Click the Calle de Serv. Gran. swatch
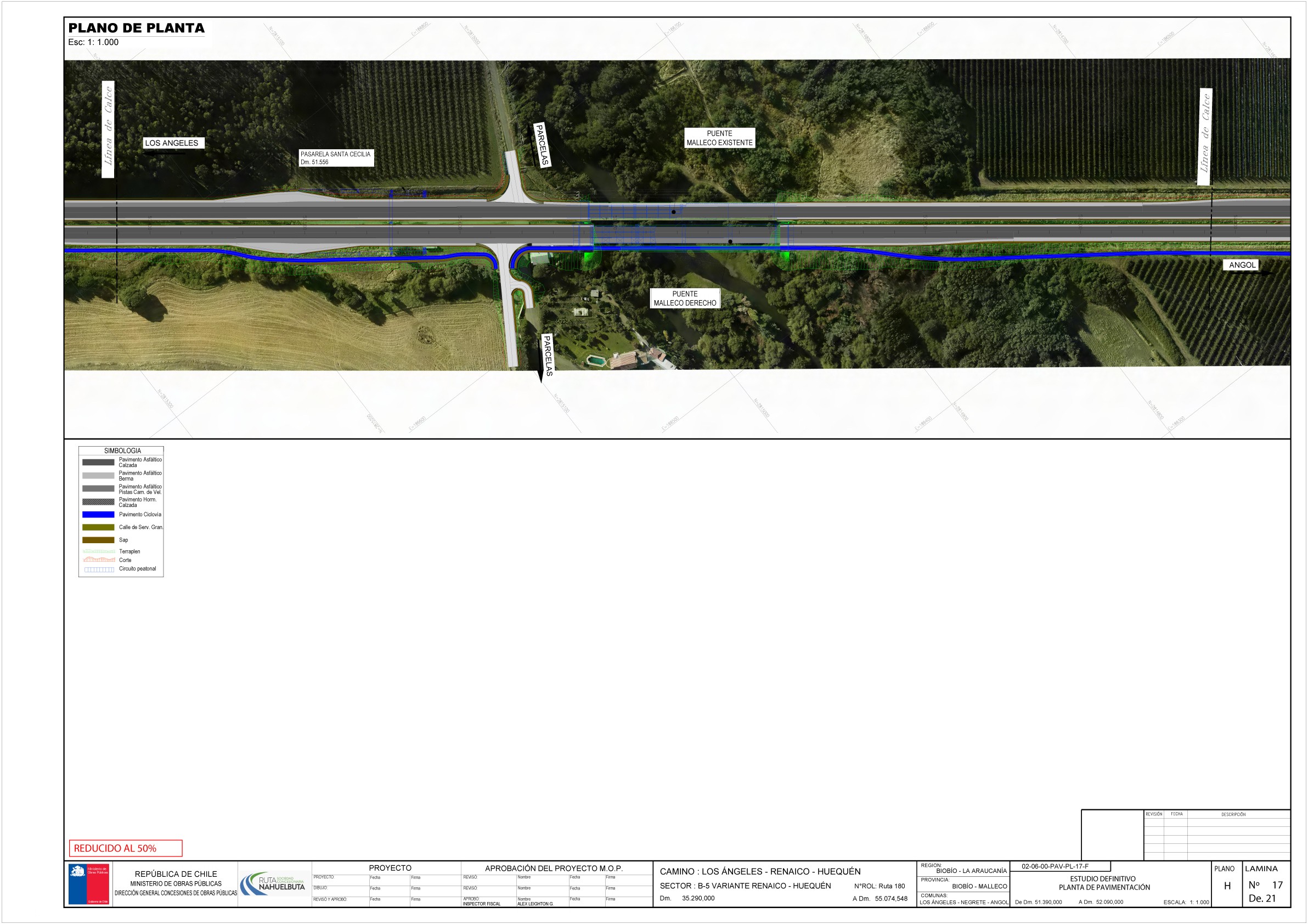Screen dimensions: 1308x924 click(x=98, y=527)
